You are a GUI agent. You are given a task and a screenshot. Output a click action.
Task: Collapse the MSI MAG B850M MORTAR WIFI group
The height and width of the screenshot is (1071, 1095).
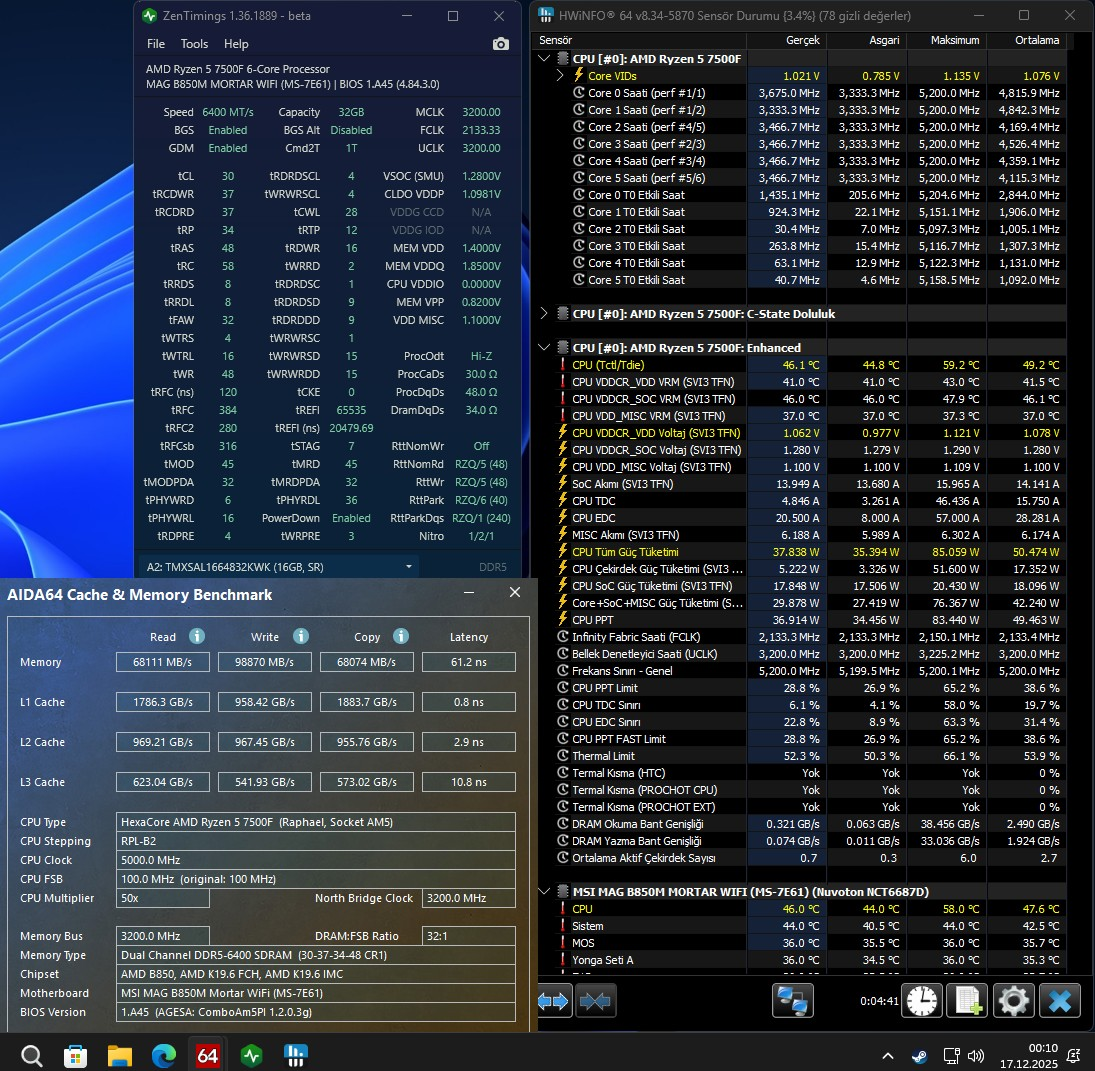tap(544, 892)
